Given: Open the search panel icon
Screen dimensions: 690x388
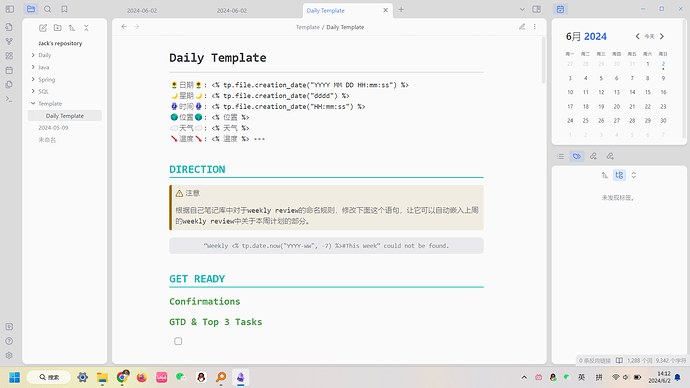Looking at the screenshot, I should tap(48, 9).
